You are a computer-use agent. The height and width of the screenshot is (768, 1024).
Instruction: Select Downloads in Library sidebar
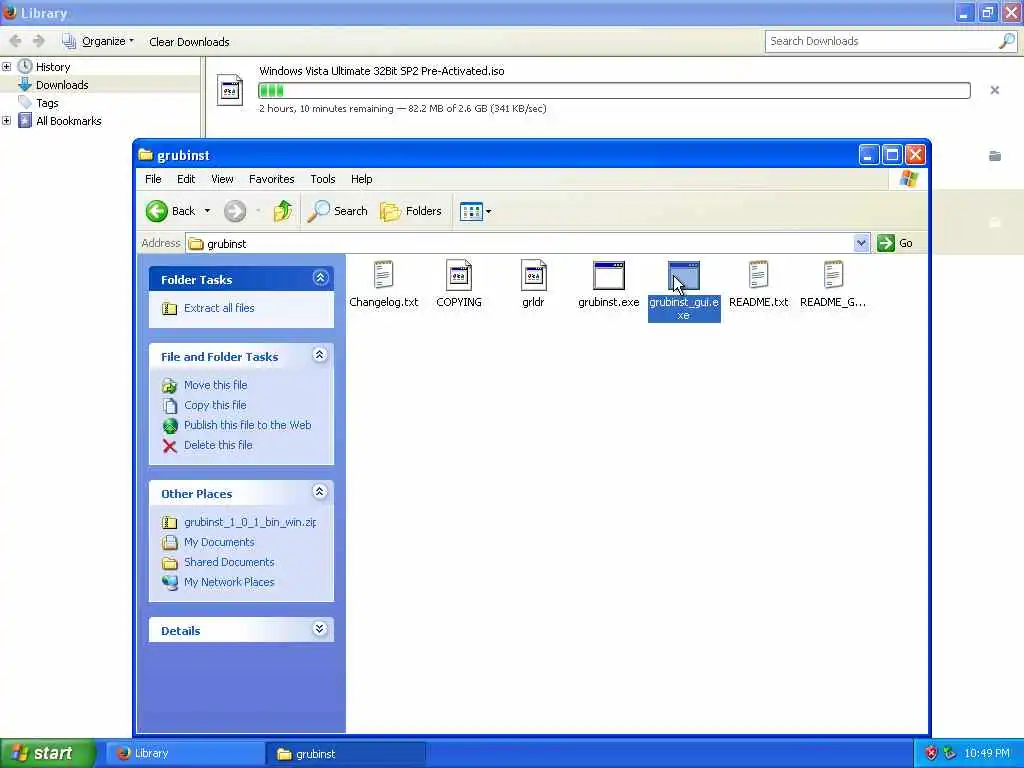click(x=62, y=85)
